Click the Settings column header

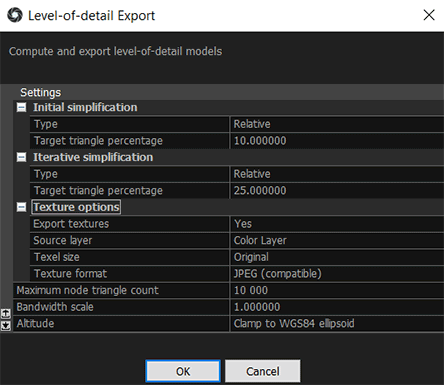(41, 92)
